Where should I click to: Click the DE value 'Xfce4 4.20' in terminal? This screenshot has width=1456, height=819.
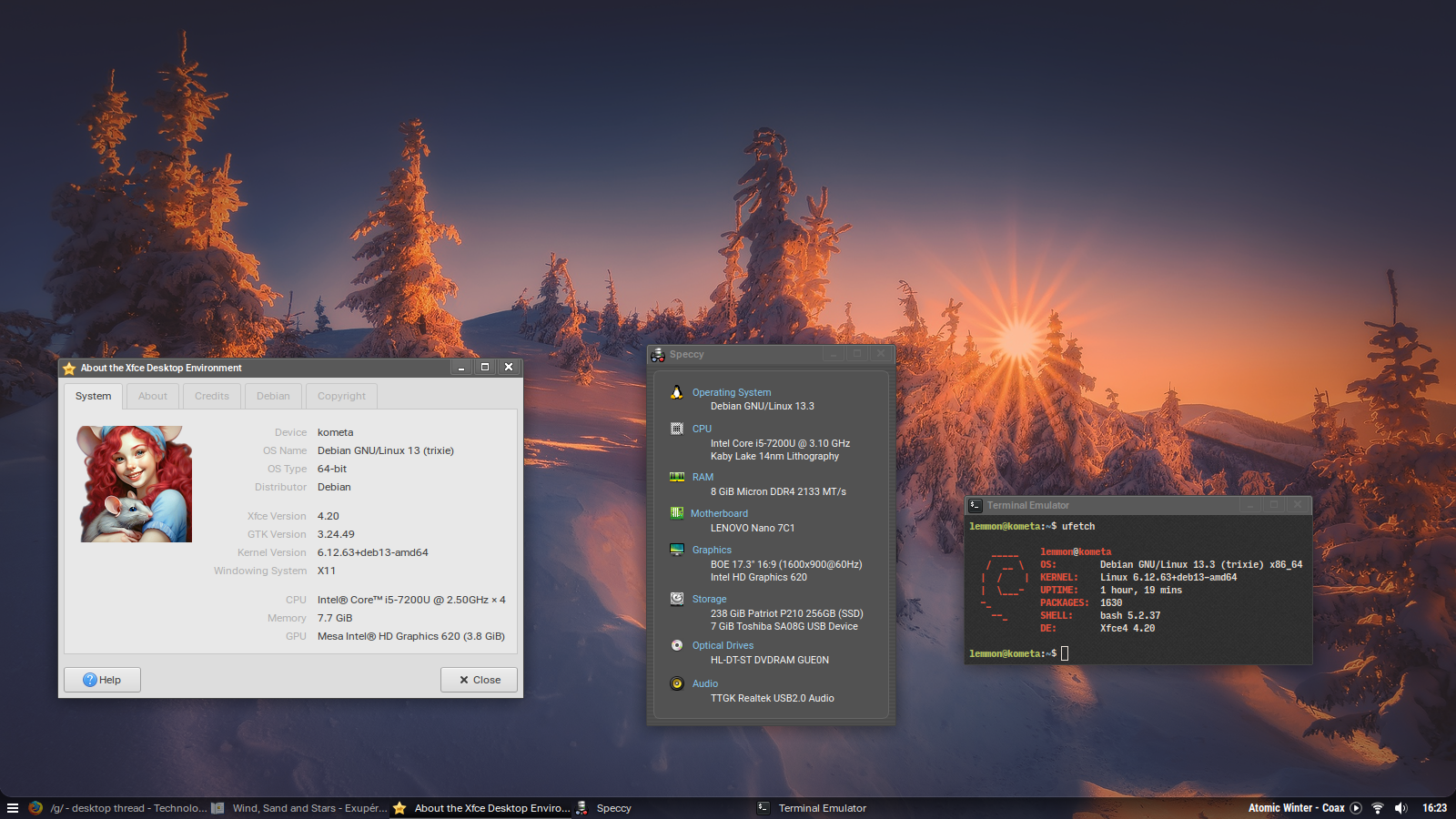point(1127,628)
